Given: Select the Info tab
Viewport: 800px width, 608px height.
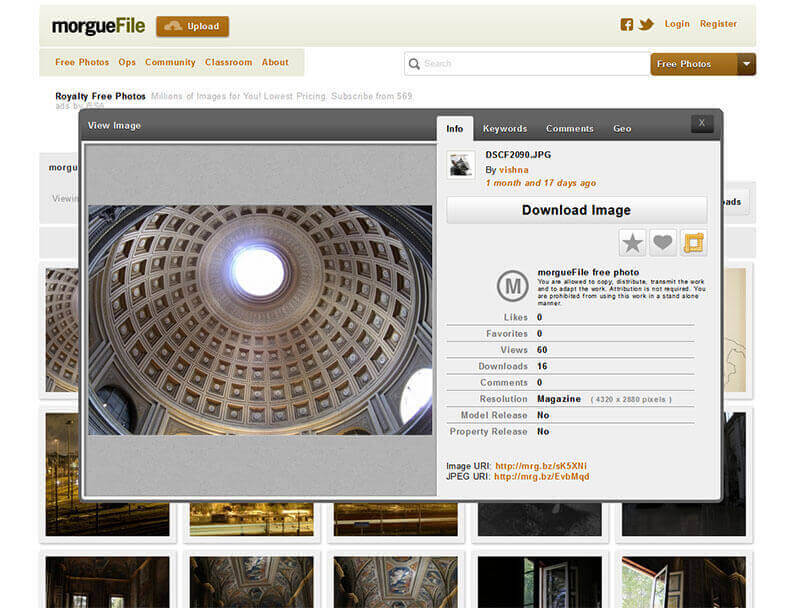Looking at the screenshot, I should click(x=455, y=129).
